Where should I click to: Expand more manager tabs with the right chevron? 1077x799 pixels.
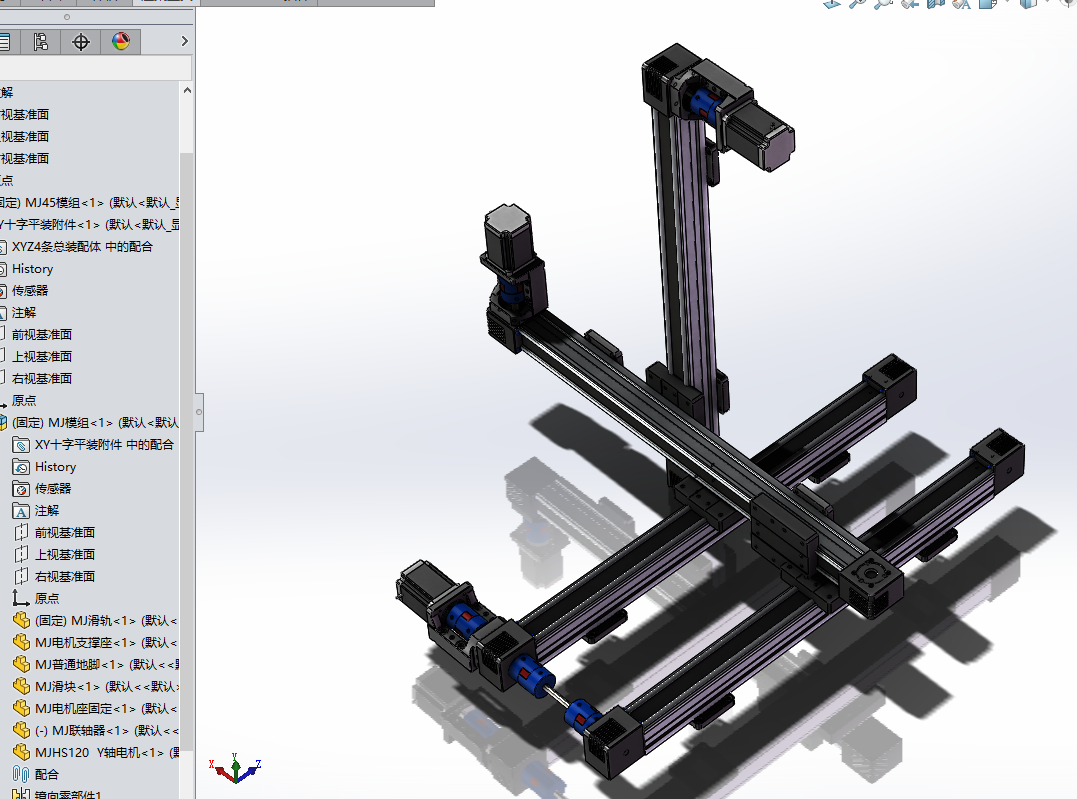[x=184, y=41]
